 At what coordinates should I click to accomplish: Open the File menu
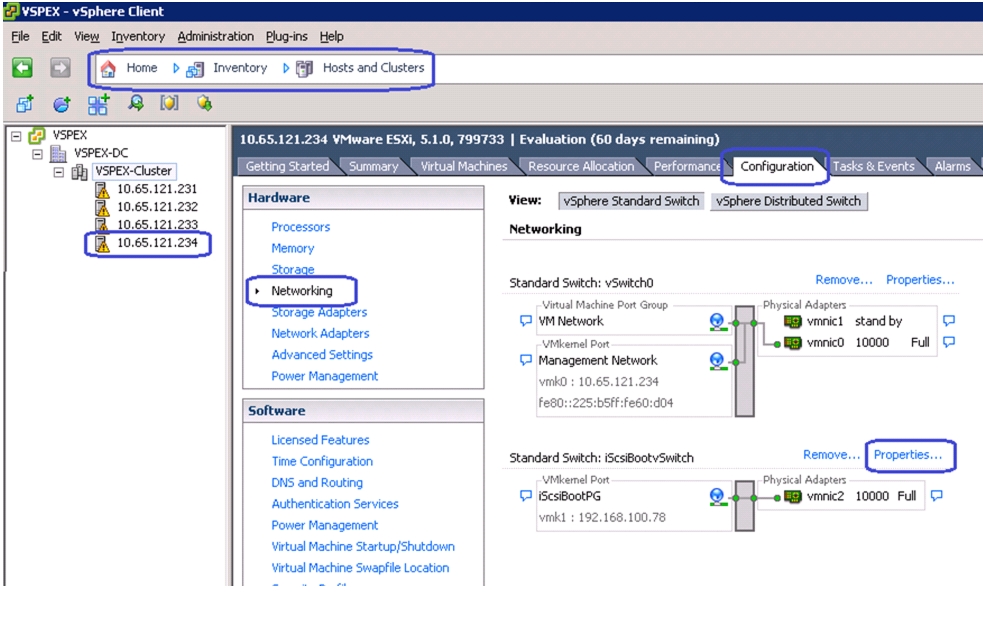tap(21, 36)
